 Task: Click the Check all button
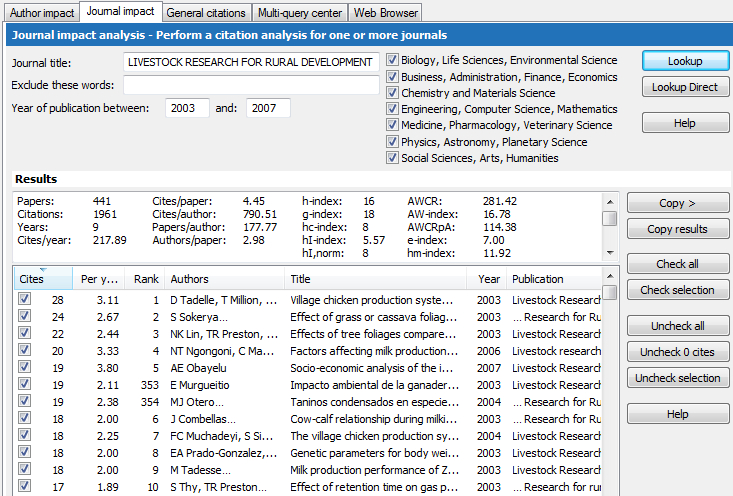point(677,264)
